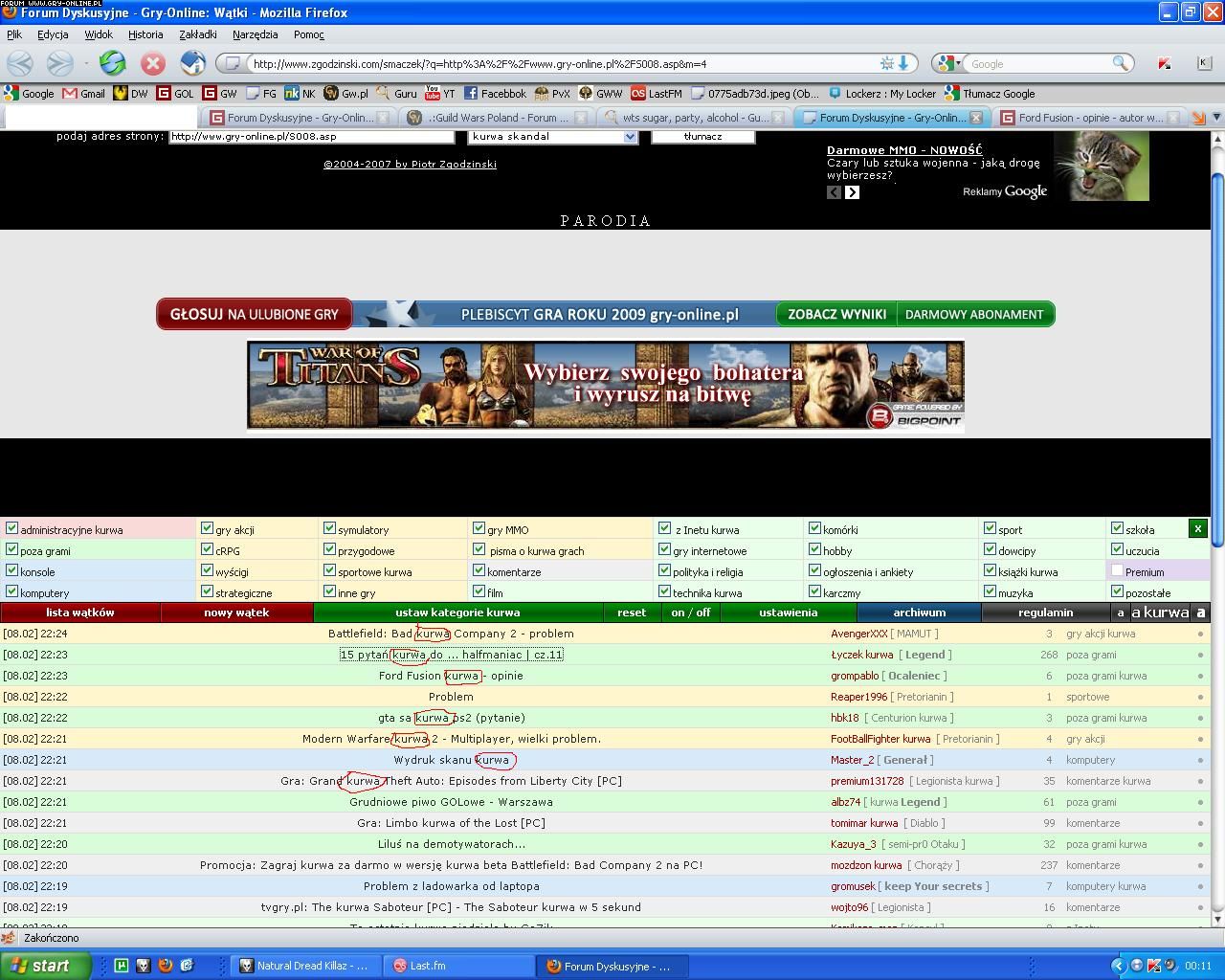
Task: Go to the Home page icon
Action: (192, 63)
